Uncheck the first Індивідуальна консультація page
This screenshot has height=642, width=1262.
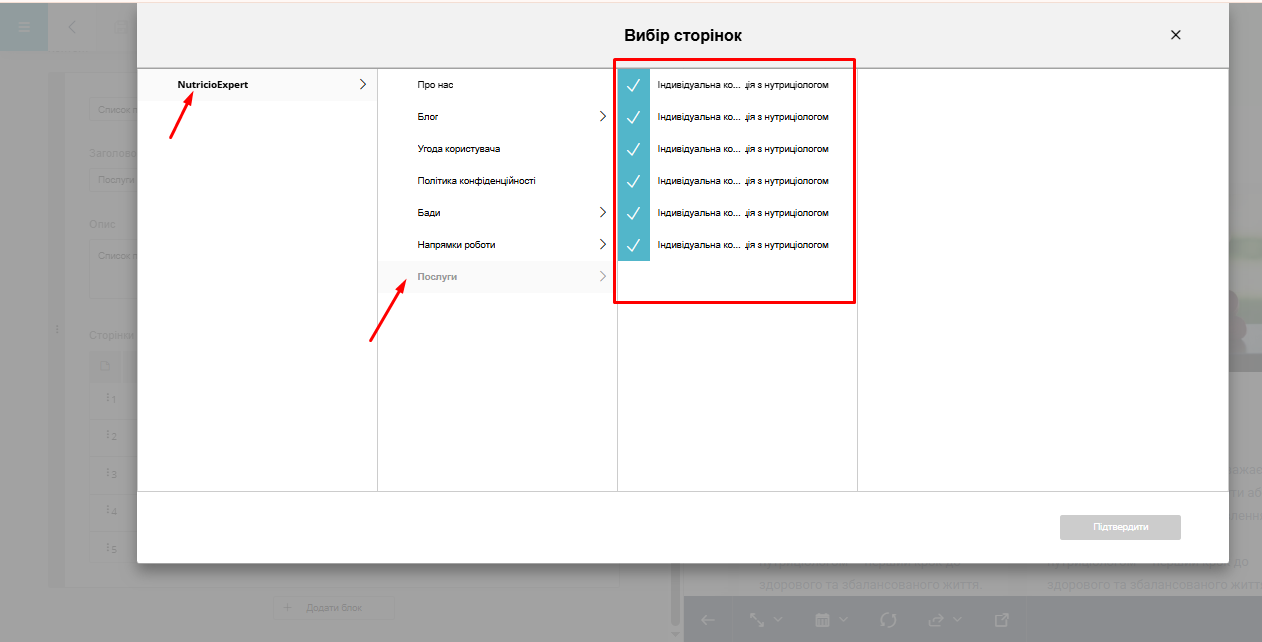tap(633, 85)
